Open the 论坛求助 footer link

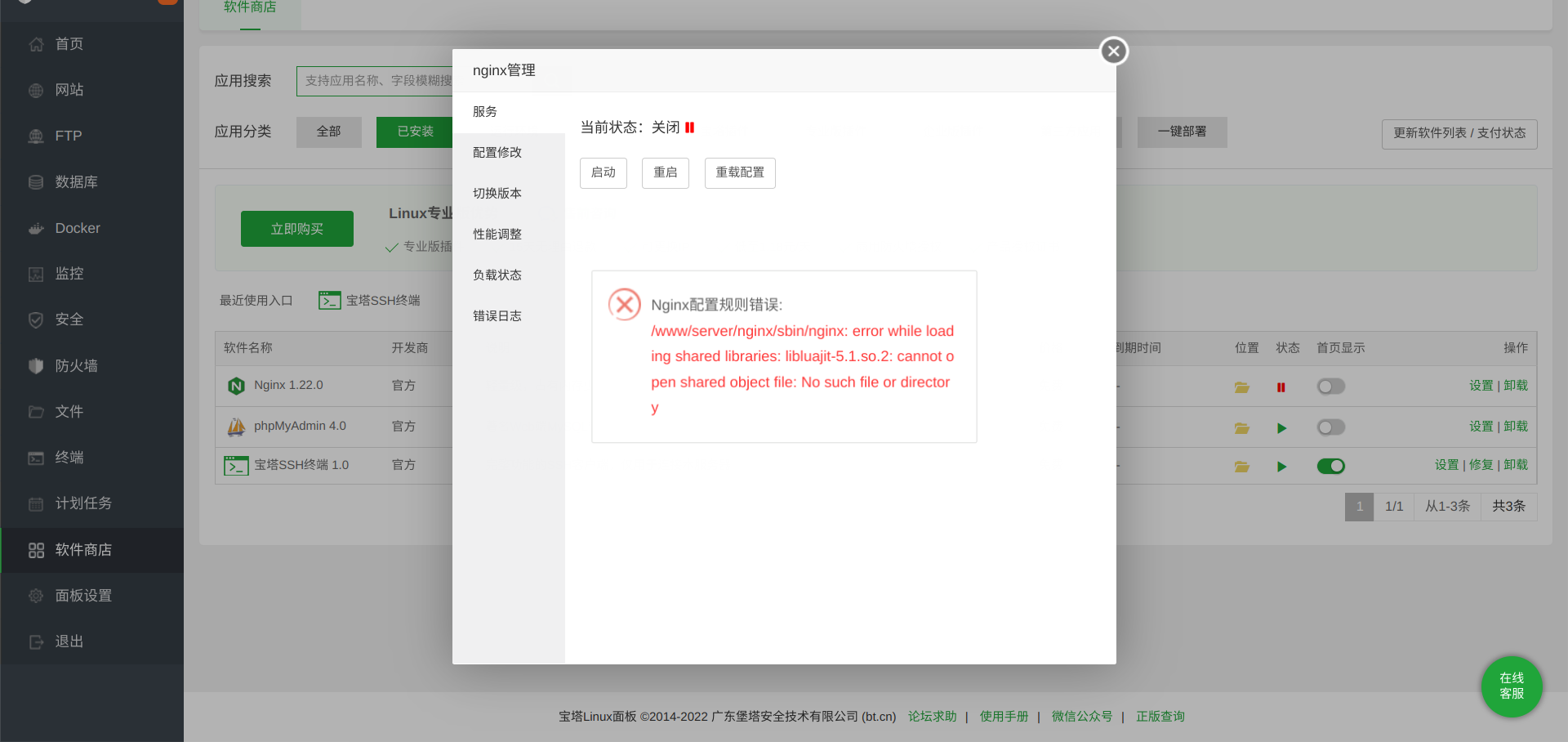(933, 717)
